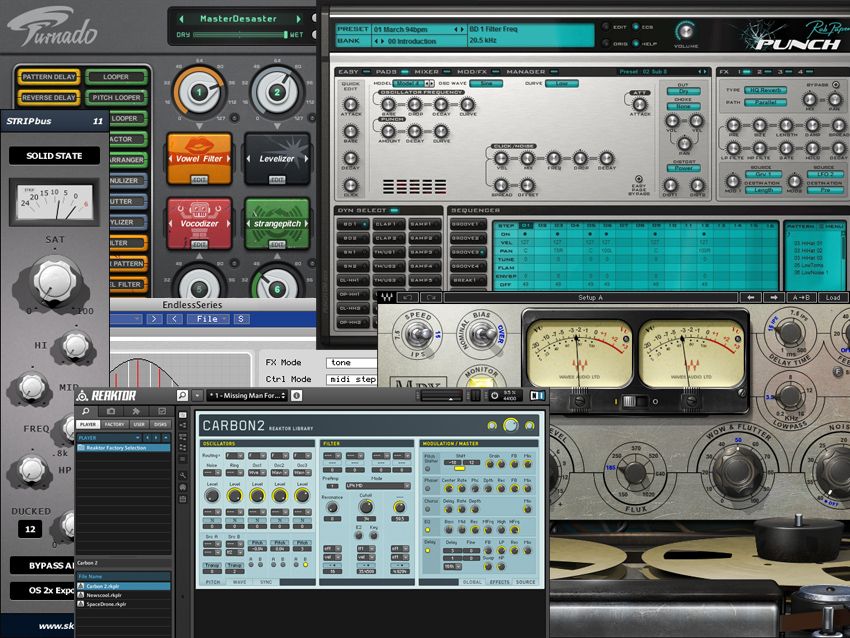Flip the BIAS switch on the tape plugin
This screenshot has width=850, height=638.
[482, 333]
